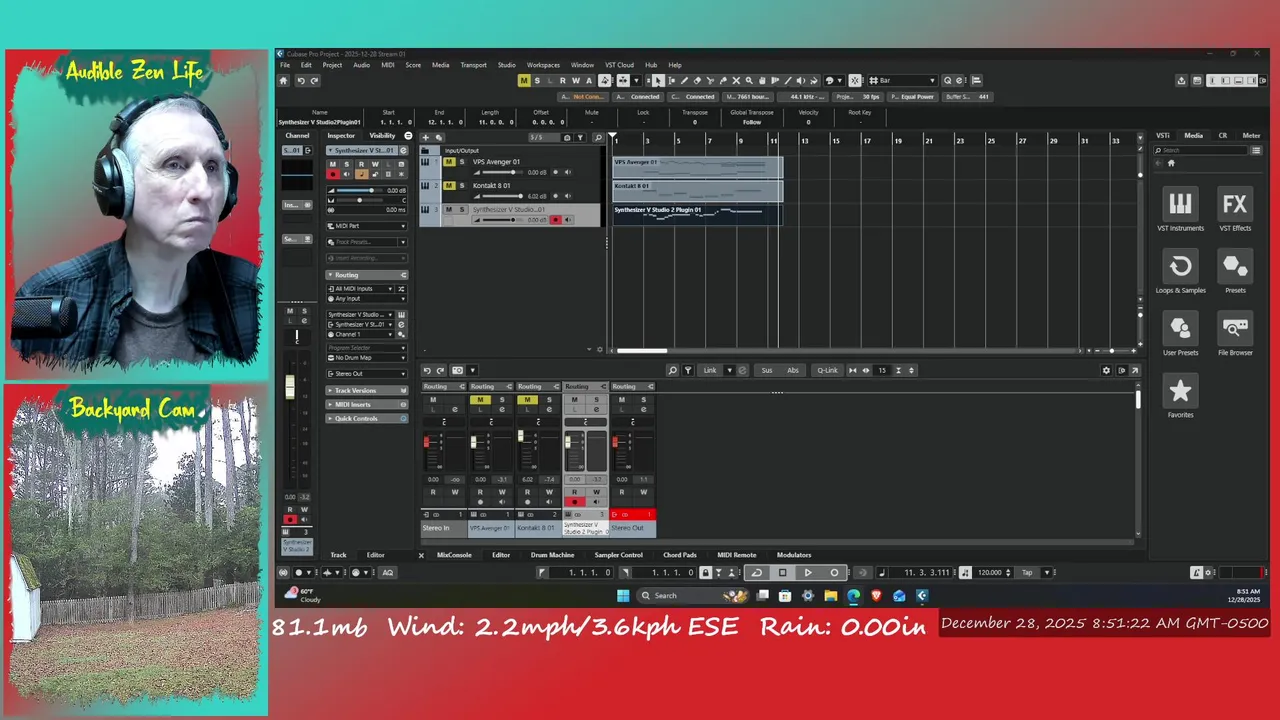Open MixConsole settings gear icon
Image resolution: width=1280 pixels, height=720 pixels.
(x=1106, y=370)
